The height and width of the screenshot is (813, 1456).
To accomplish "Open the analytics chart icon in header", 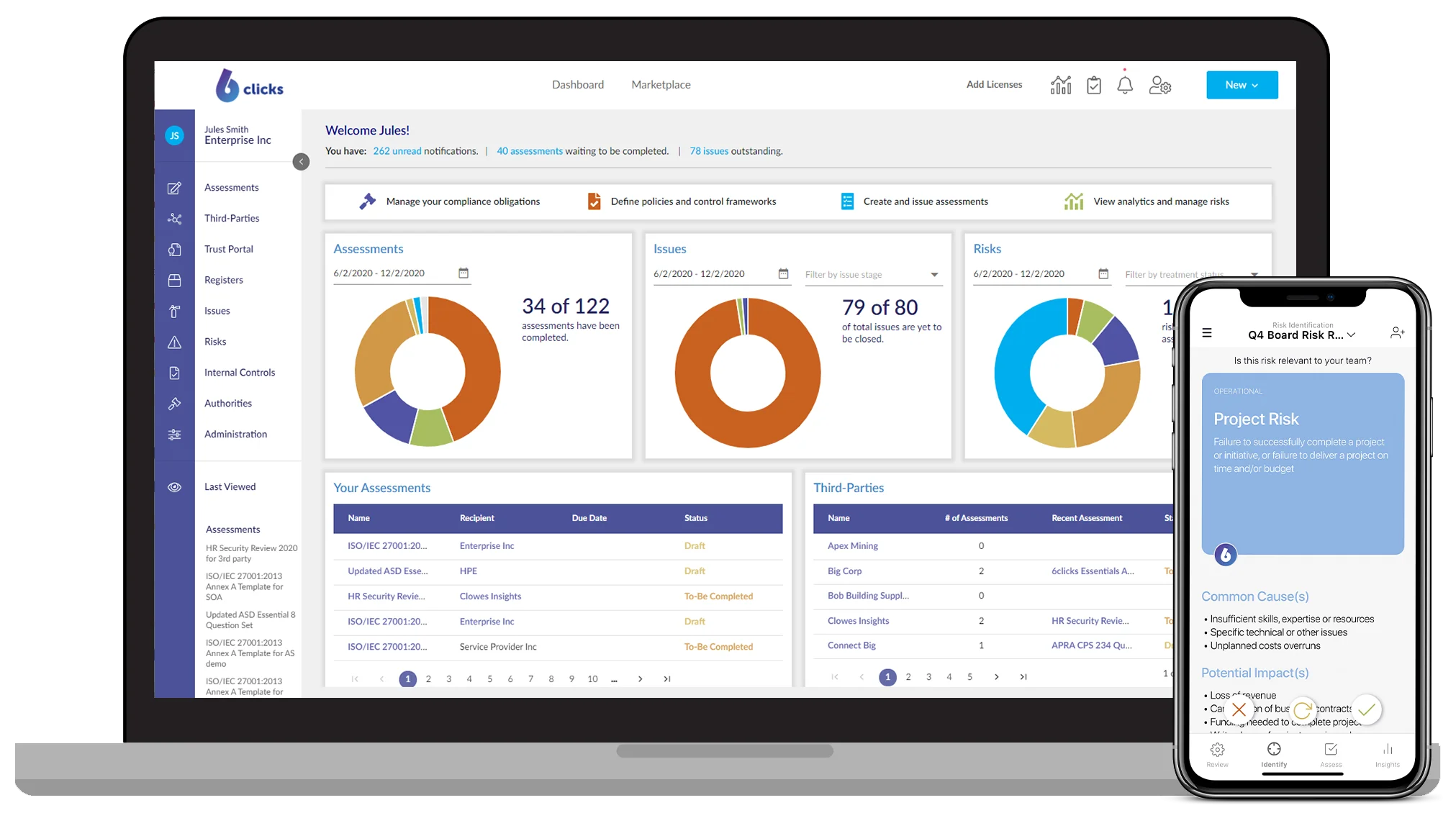I will [x=1060, y=85].
